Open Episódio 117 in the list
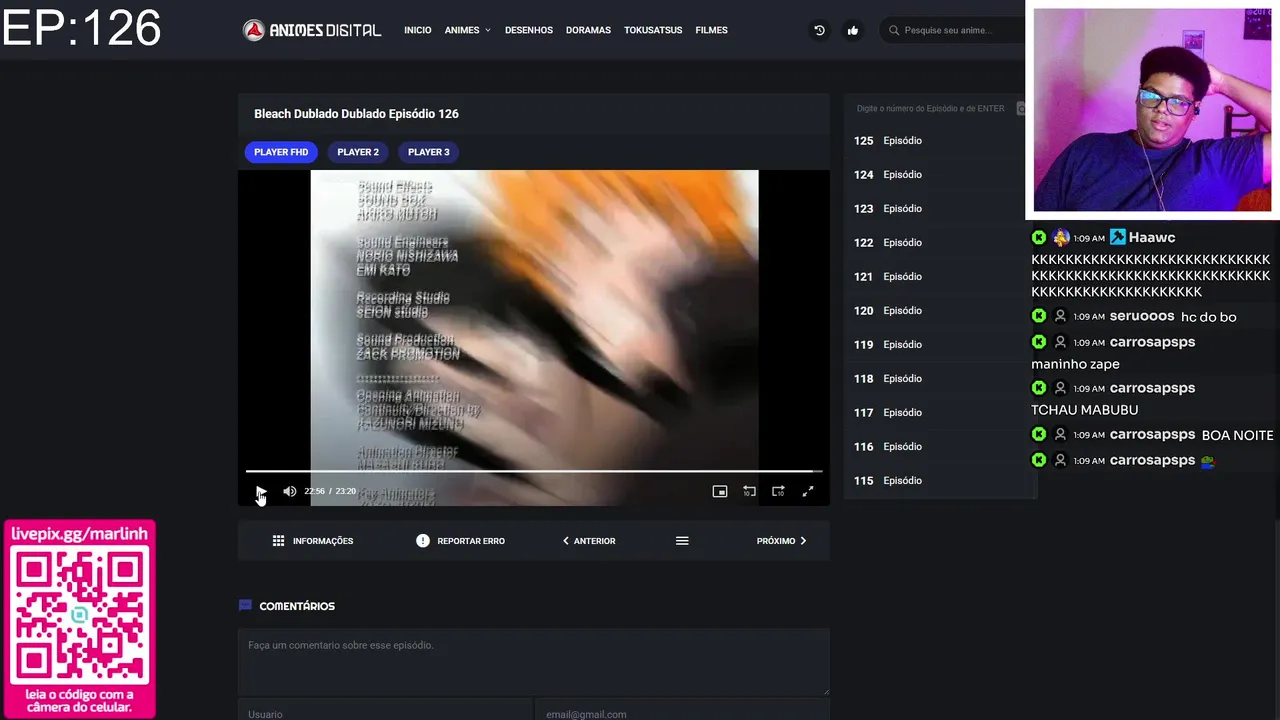 click(x=938, y=413)
